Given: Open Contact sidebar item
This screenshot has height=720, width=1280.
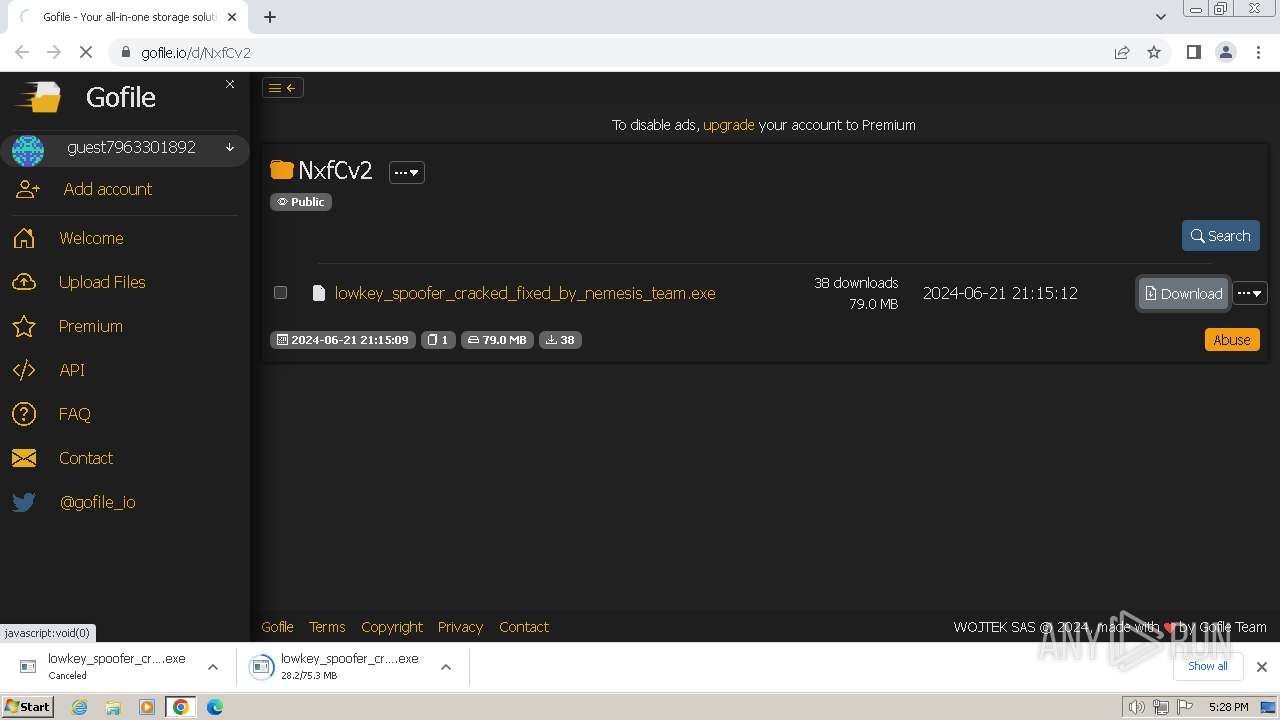Looking at the screenshot, I should click(86, 458).
